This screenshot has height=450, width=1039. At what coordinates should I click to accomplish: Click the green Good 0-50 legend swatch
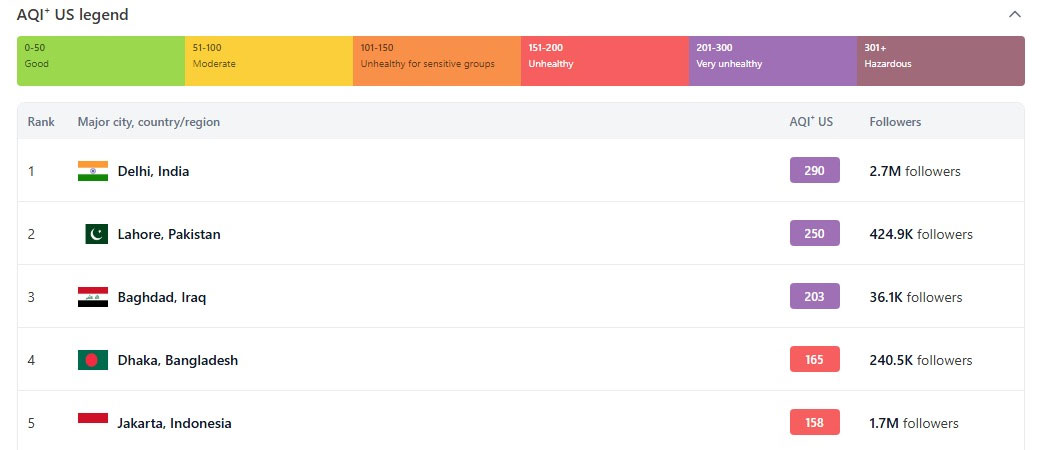[x=101, y=61]
